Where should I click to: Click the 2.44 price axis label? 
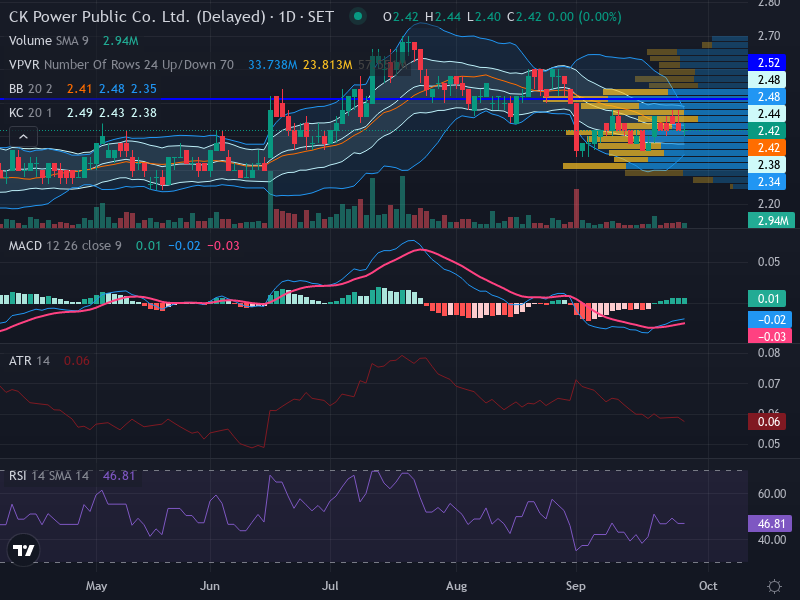pos(768,114)
